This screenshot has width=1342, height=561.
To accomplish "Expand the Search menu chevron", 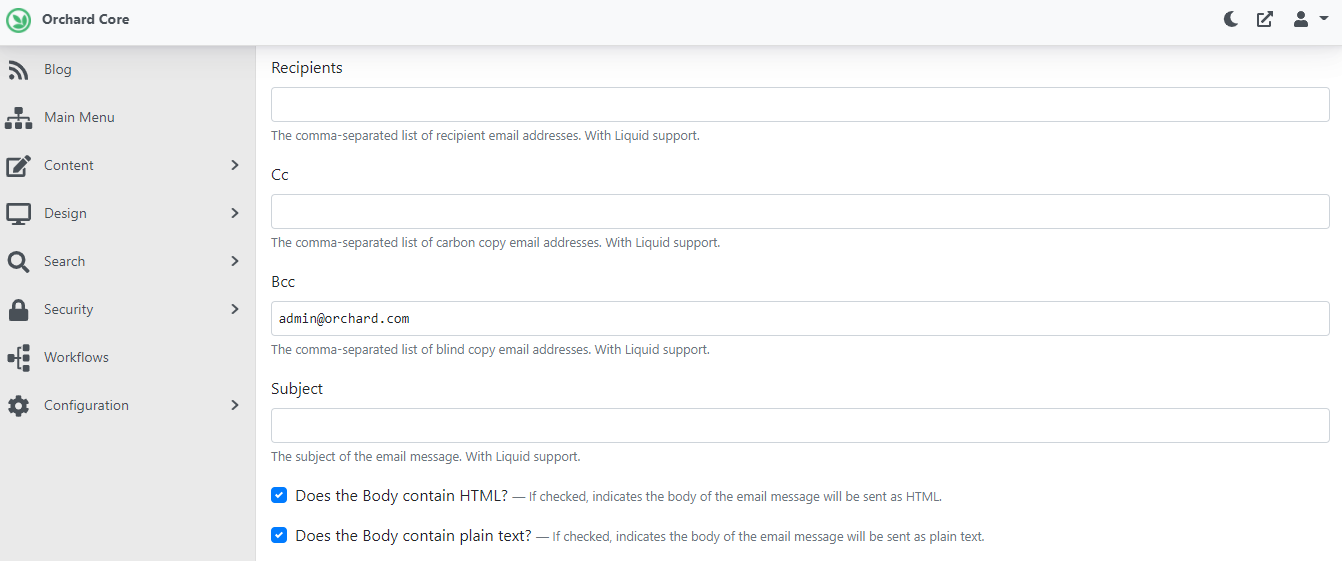I will point(235,261).
